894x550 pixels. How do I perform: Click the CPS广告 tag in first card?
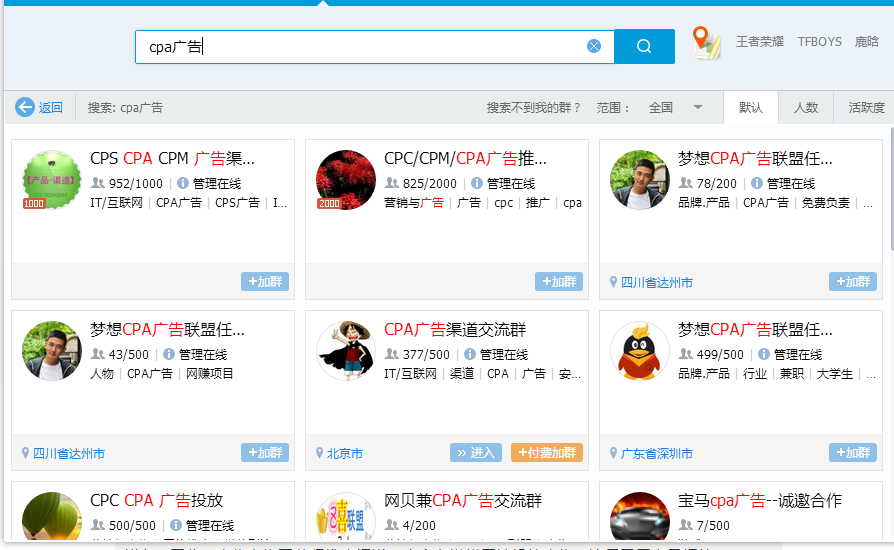pyautogui.click(x=237, y=203)
